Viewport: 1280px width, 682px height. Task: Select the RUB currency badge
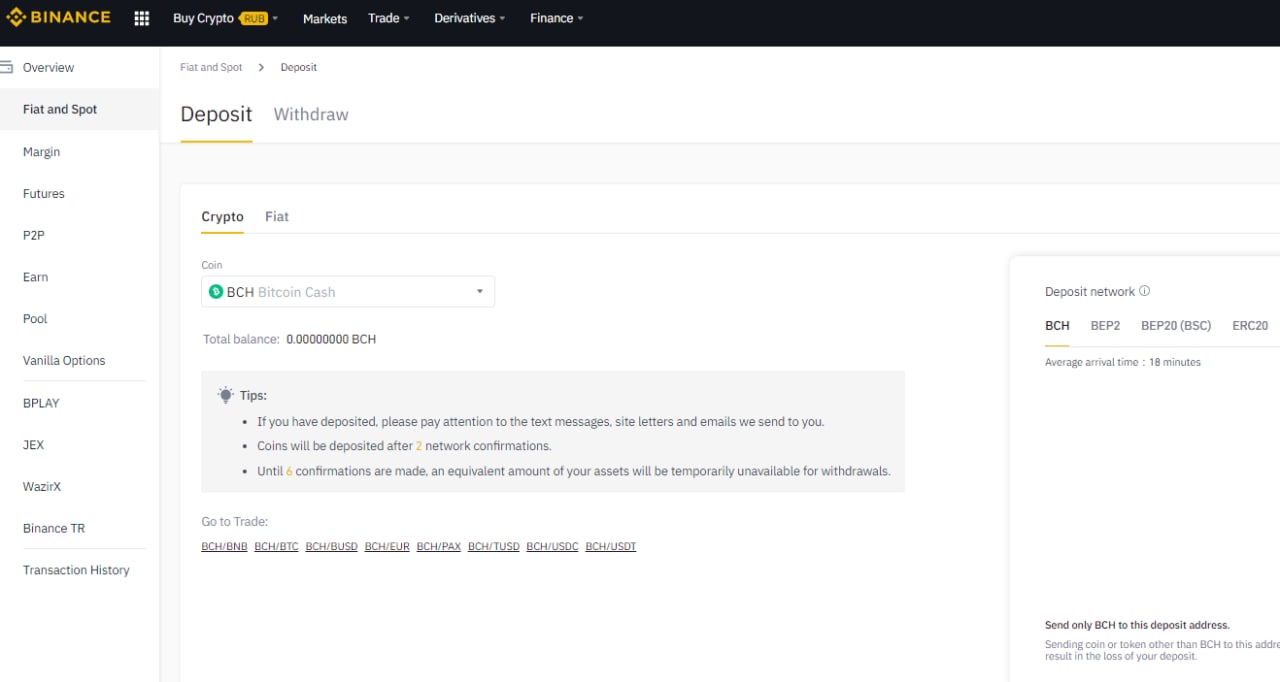point(253,18)
